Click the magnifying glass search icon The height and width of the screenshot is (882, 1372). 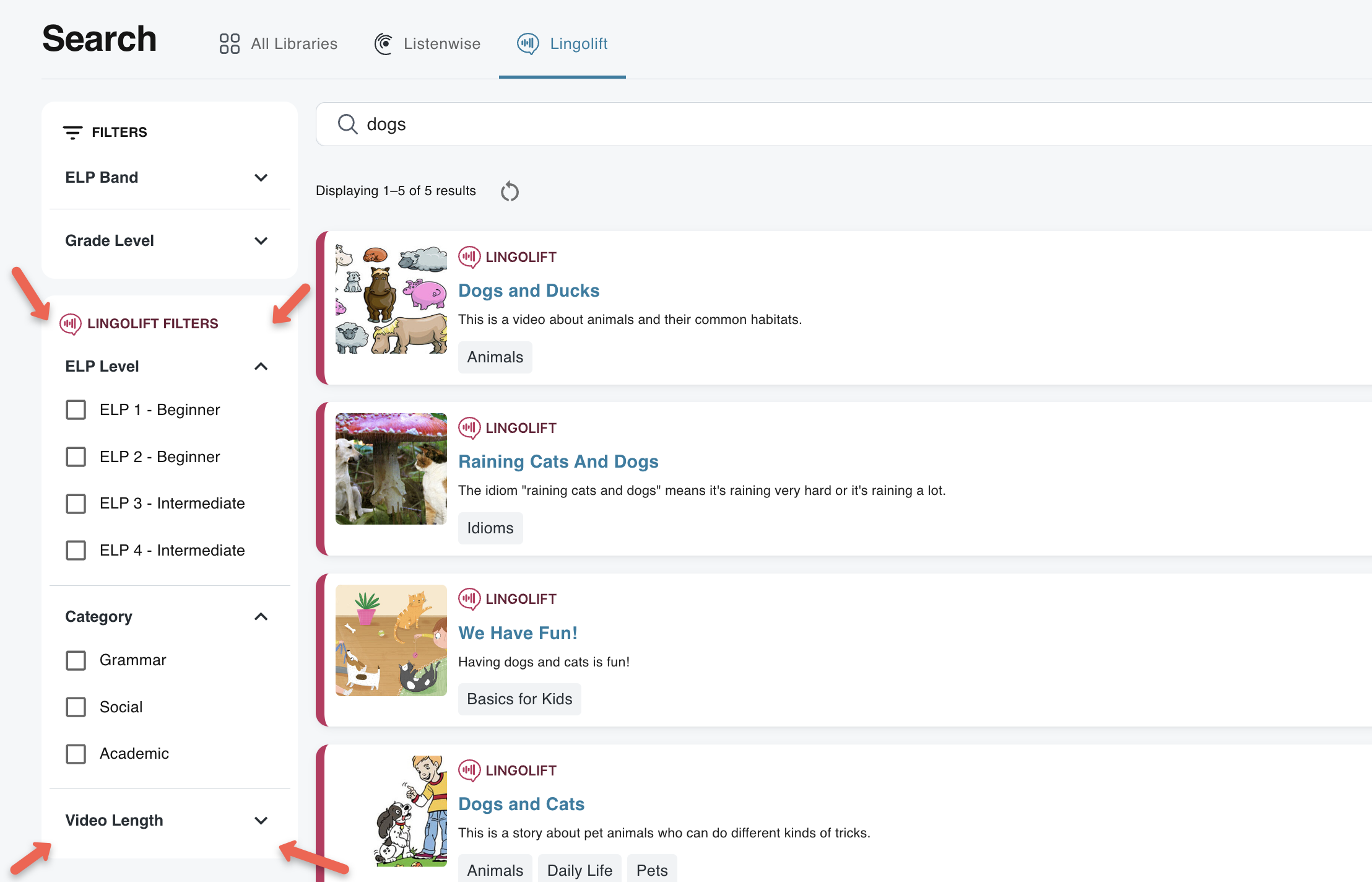point(347,124)
